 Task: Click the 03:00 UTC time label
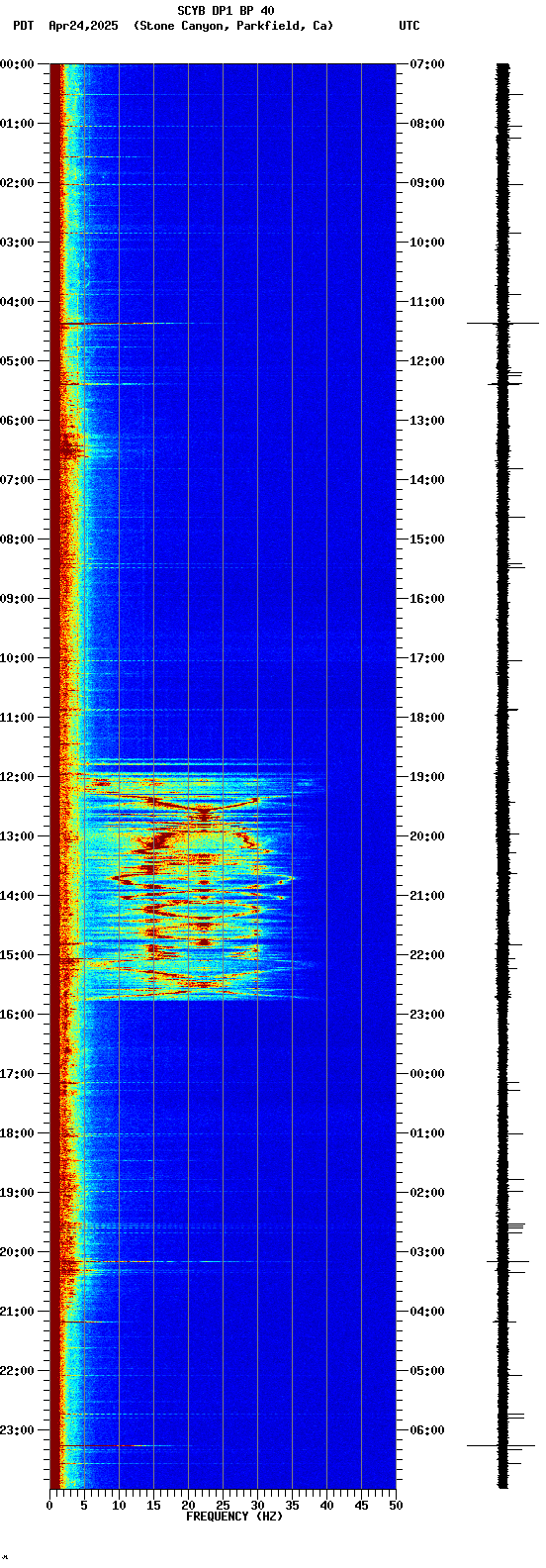[427, 1252]
